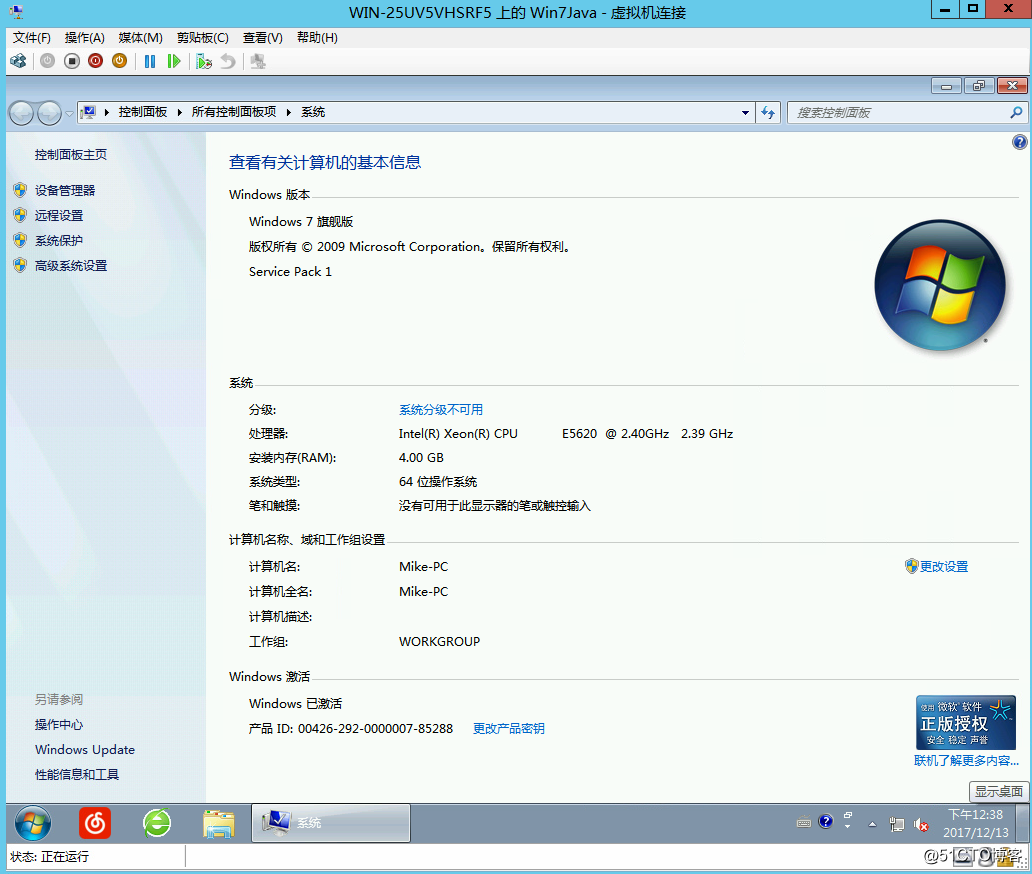Refresh the address bar location
Screen dimensions: 1032x874
pyautogui.click(x=768, y=113)
